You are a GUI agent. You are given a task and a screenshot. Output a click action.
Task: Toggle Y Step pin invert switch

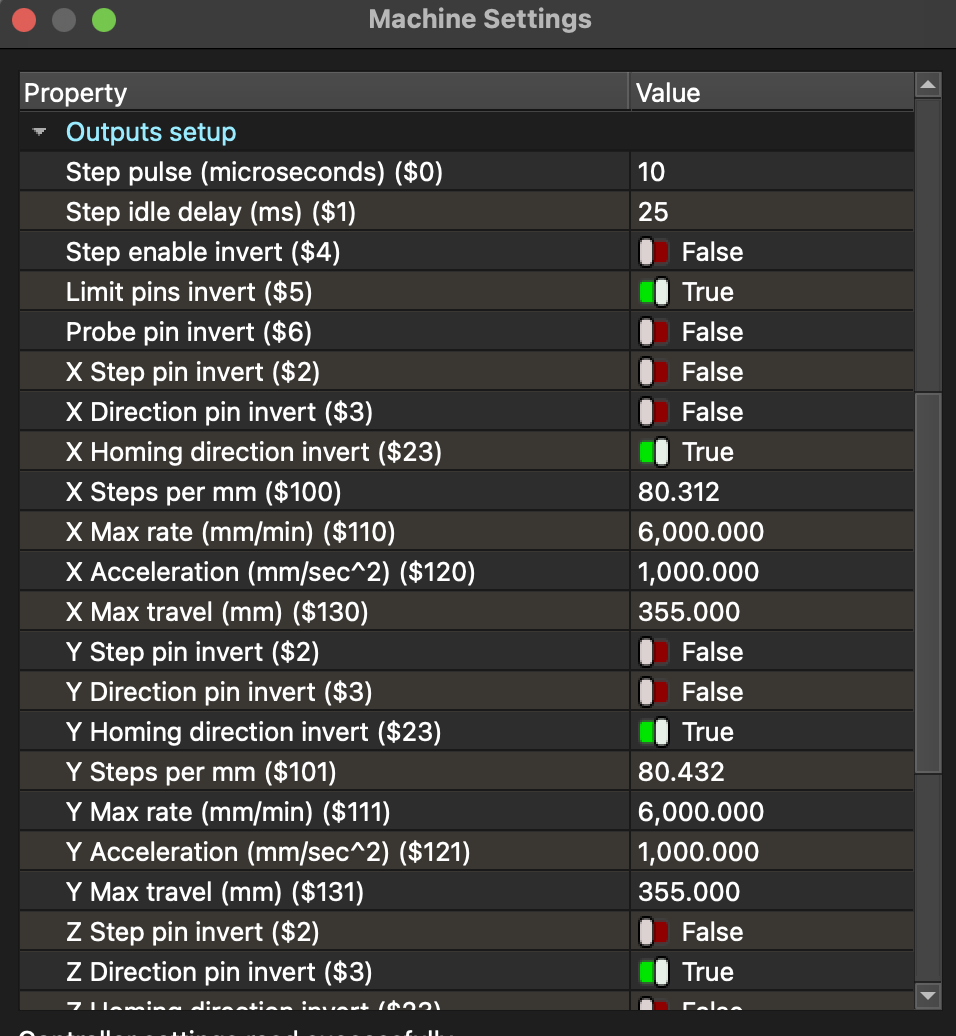click(x=654, y=652)
